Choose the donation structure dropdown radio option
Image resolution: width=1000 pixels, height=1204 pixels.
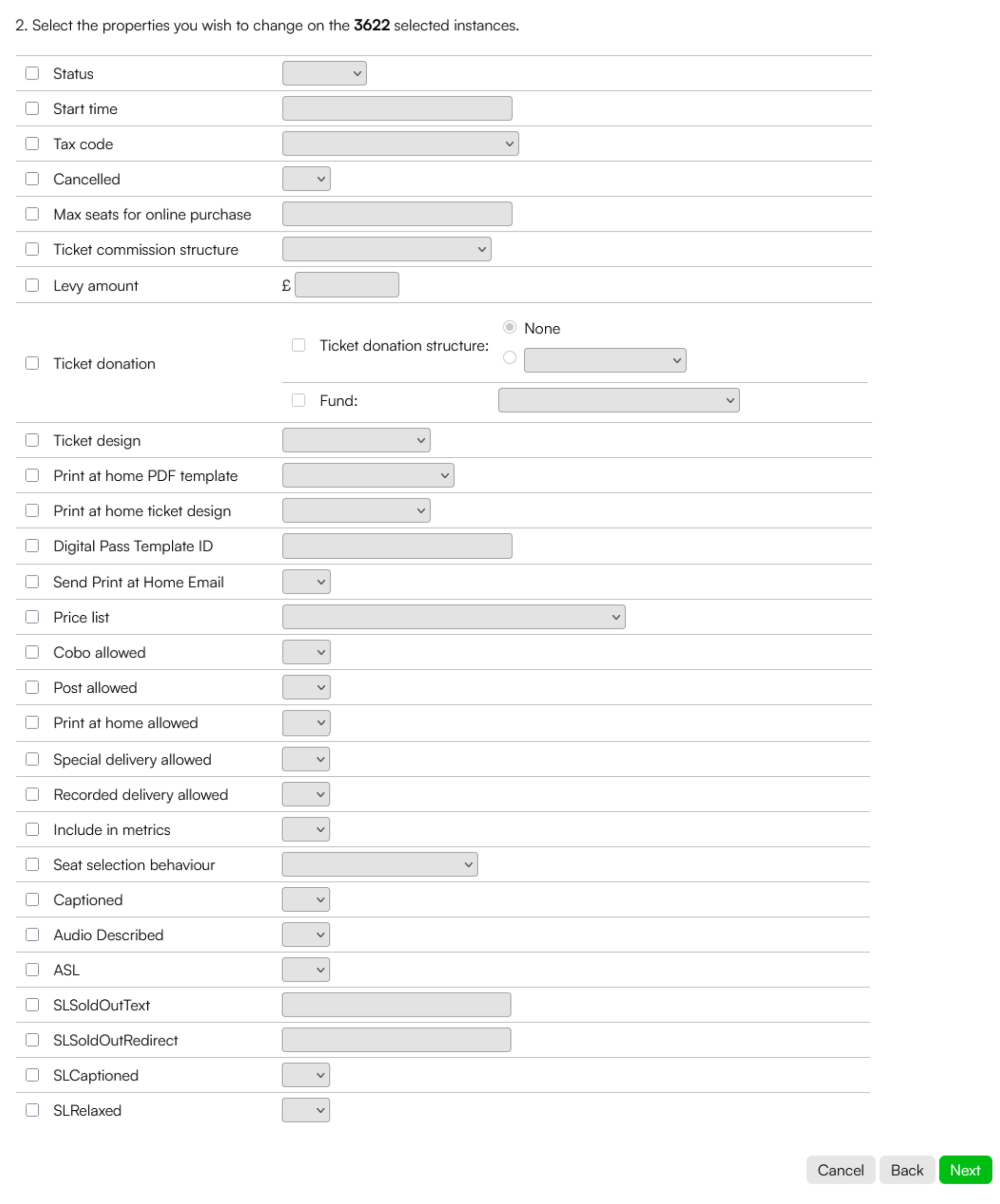click(509, 358)
